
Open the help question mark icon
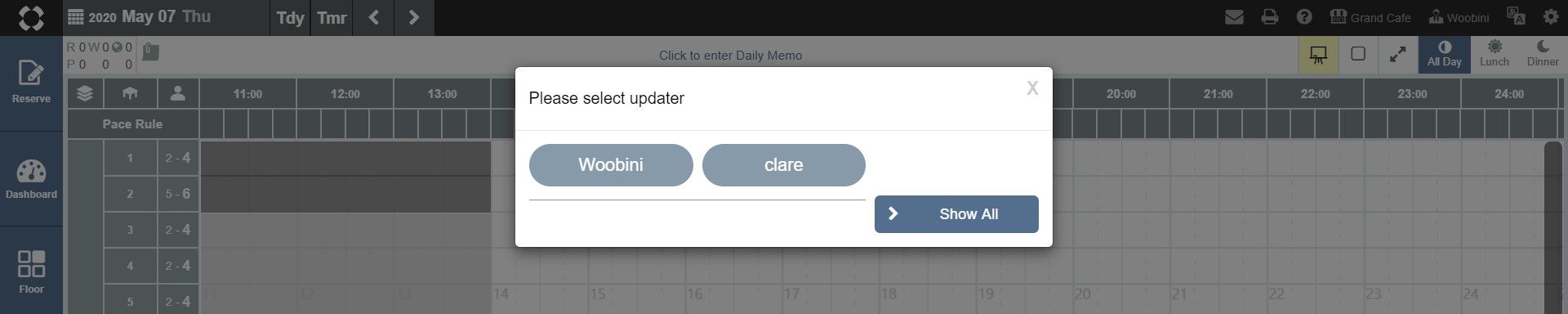click(x=1304, y=17)
